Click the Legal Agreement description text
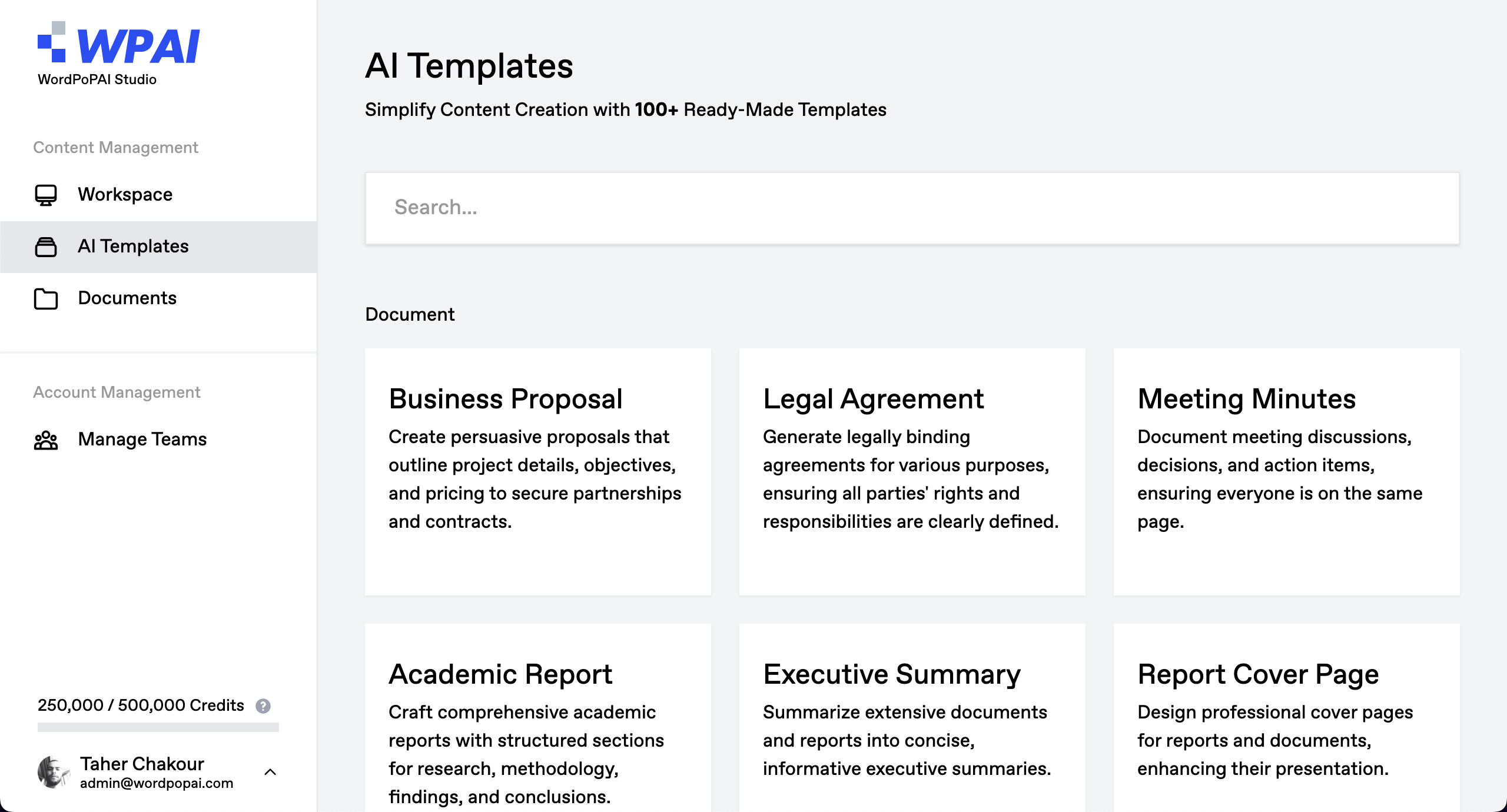 coord(911,480)
